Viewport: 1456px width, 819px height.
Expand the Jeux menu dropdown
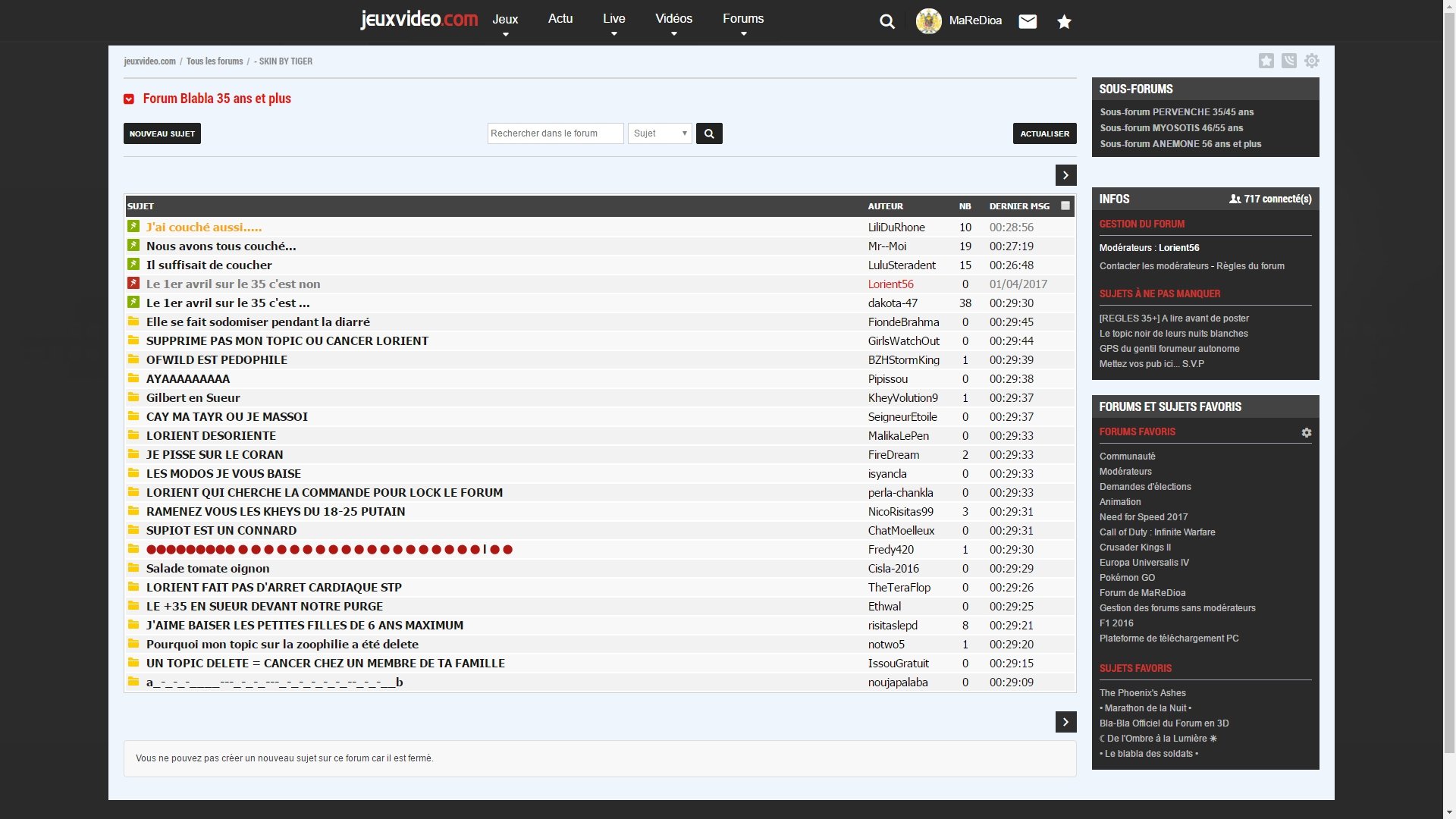[505, 20]
